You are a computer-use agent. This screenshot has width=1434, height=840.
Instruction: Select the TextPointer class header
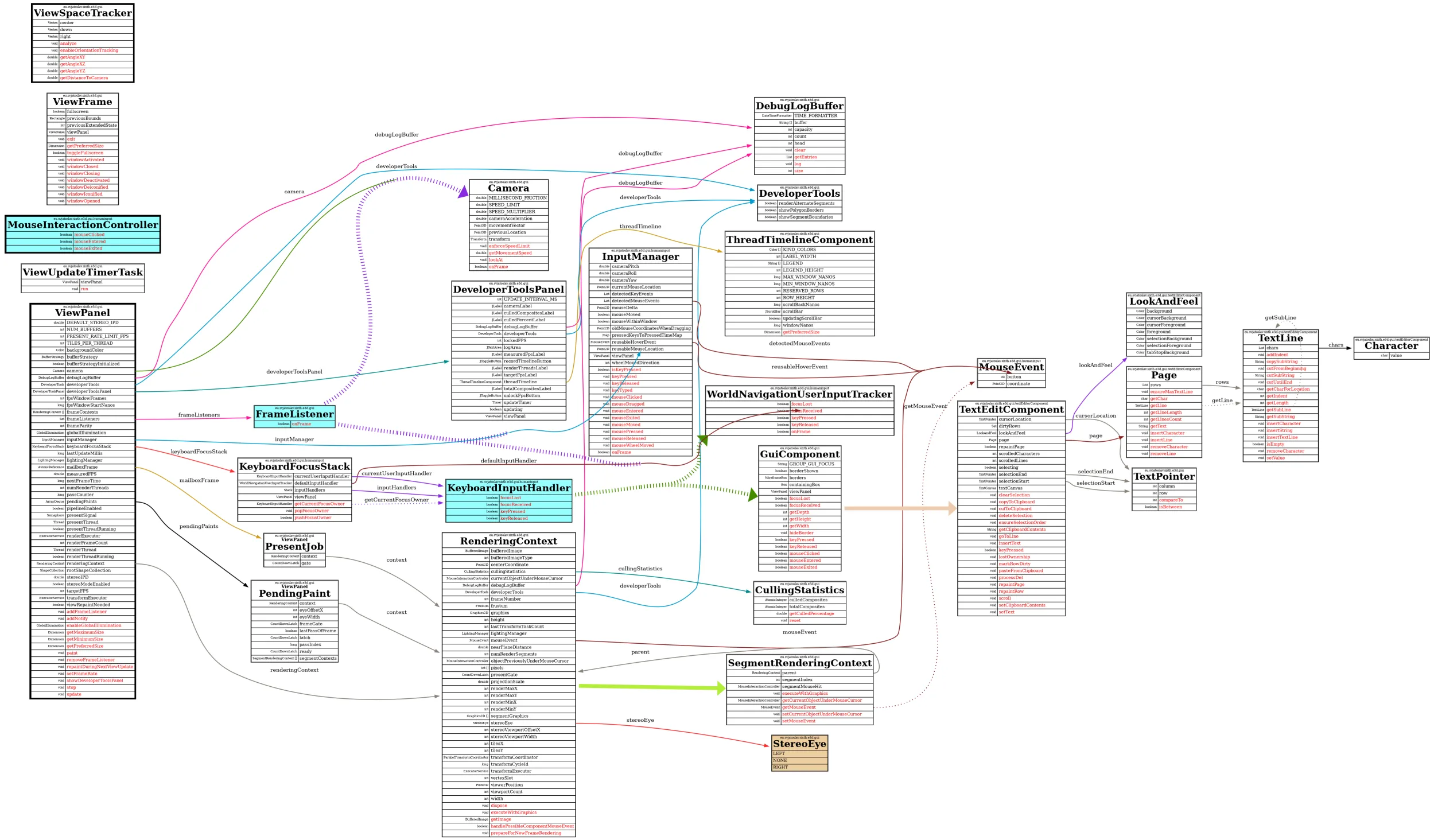[1164, 476]
